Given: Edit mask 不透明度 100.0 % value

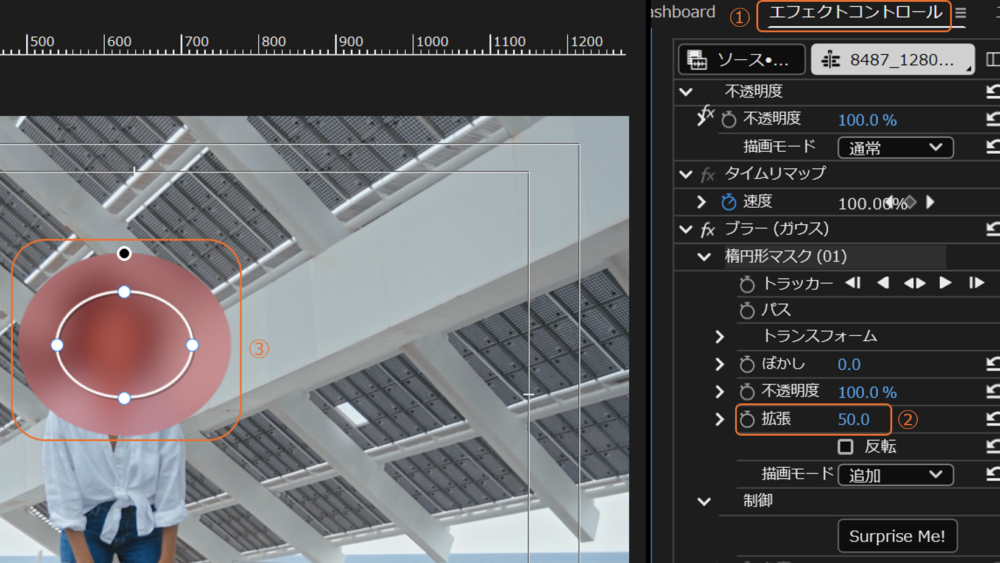Looking at the screenshot, I should tap(867, 391).
